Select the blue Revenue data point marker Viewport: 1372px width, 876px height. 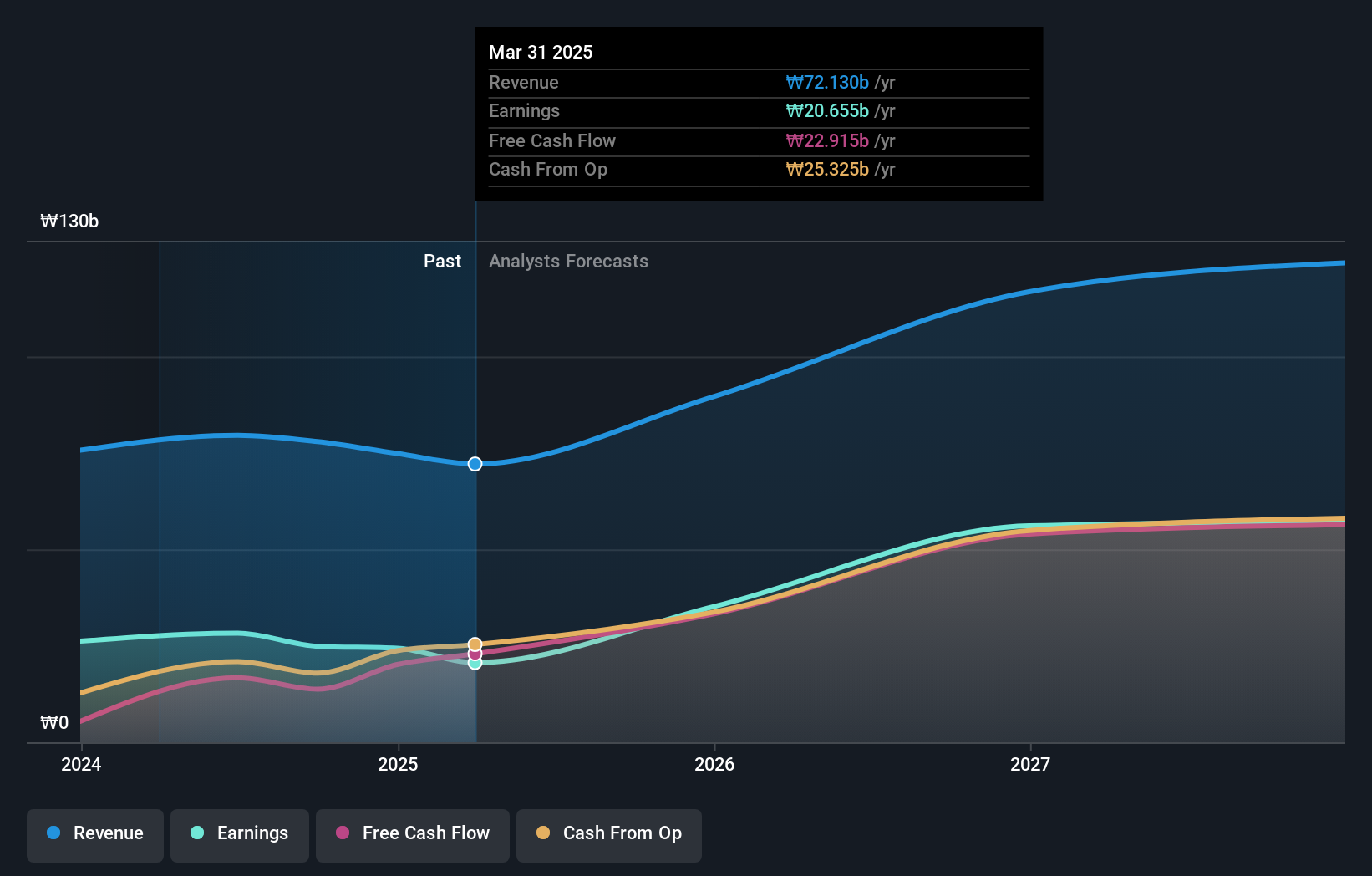[x=475, y=464]
